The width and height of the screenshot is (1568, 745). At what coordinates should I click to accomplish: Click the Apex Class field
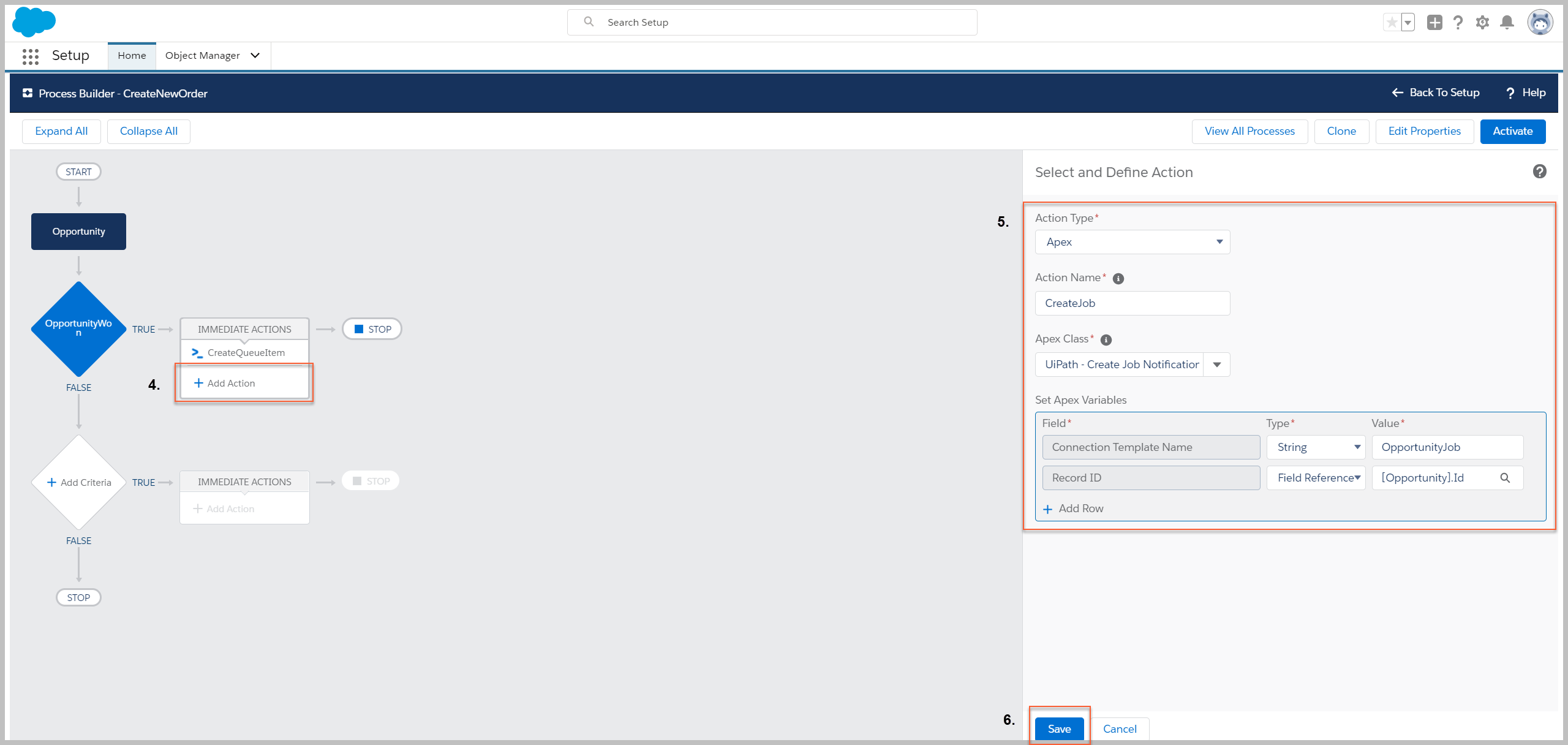1119,365
